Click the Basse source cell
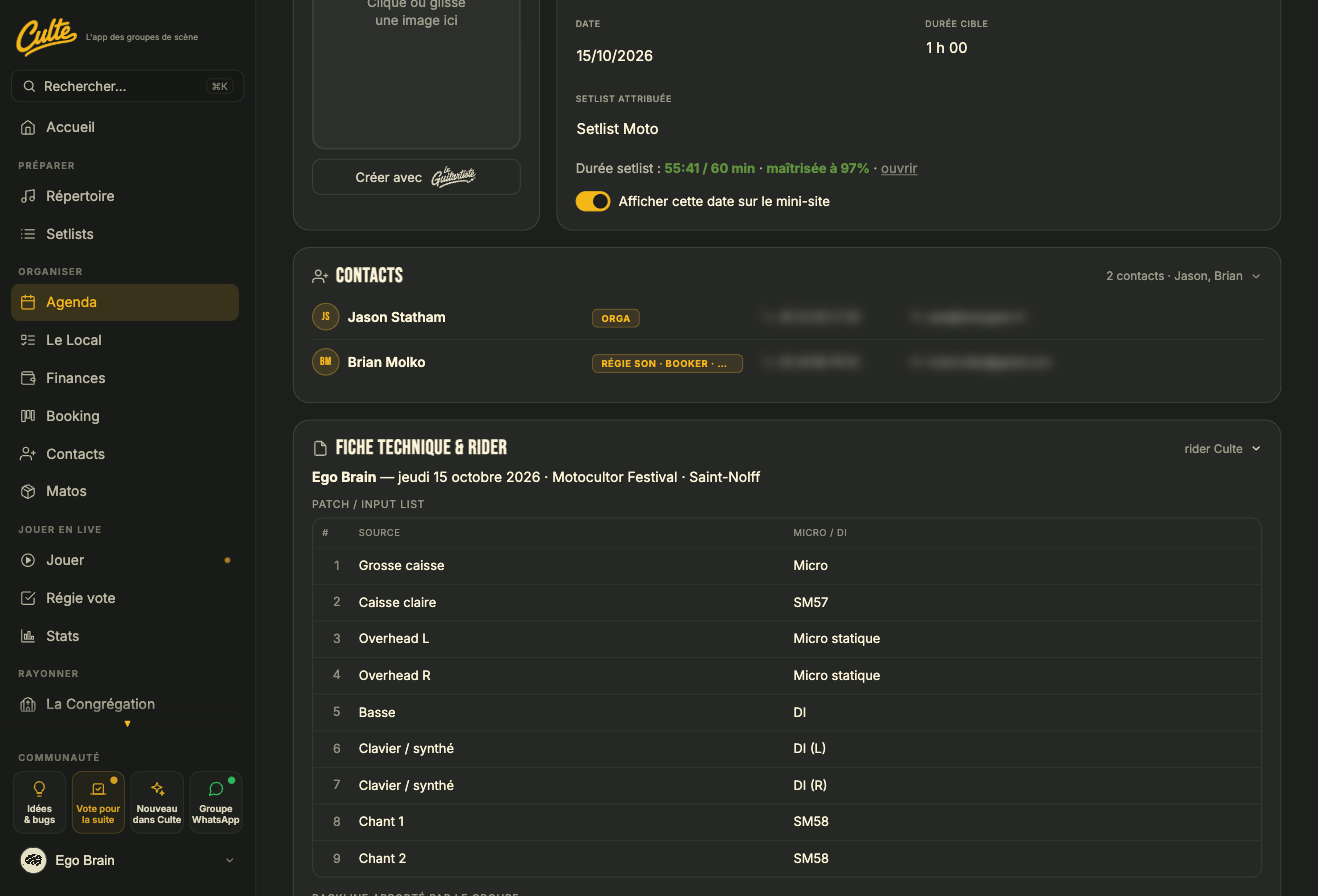This screenshot has width=1318, height=896. point(377,712)
